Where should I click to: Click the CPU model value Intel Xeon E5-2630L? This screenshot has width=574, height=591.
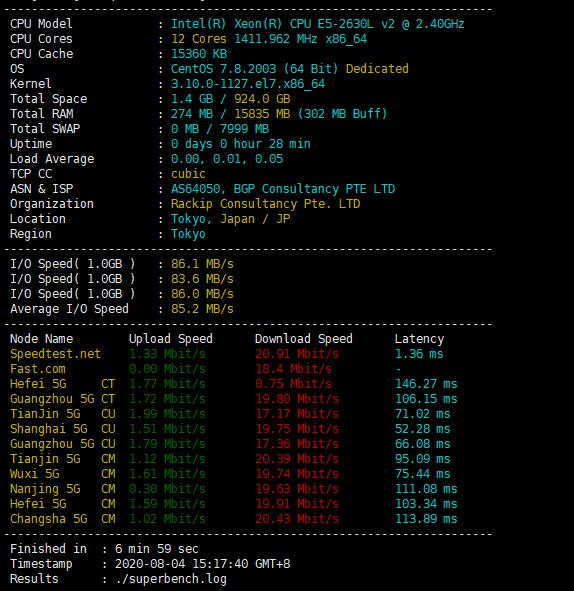click(x=317, y=24)
